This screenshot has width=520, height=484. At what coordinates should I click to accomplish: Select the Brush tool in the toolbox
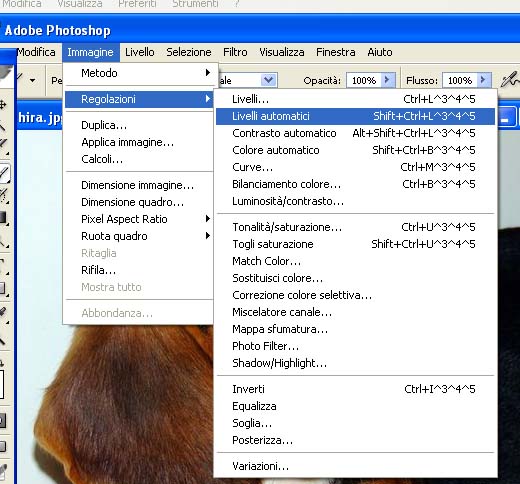5,173
